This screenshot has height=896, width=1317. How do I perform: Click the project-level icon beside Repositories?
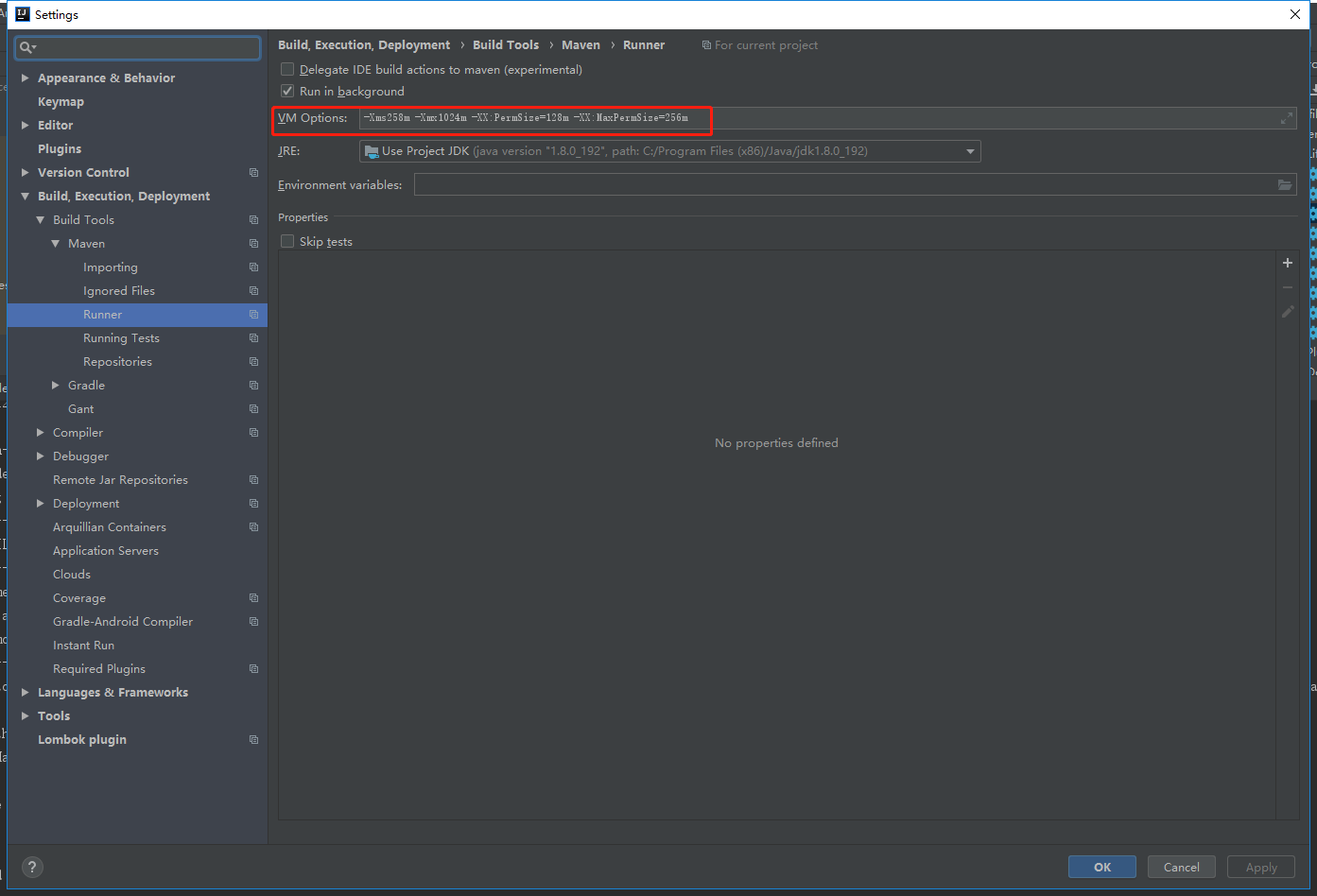(x=253, y=362)
